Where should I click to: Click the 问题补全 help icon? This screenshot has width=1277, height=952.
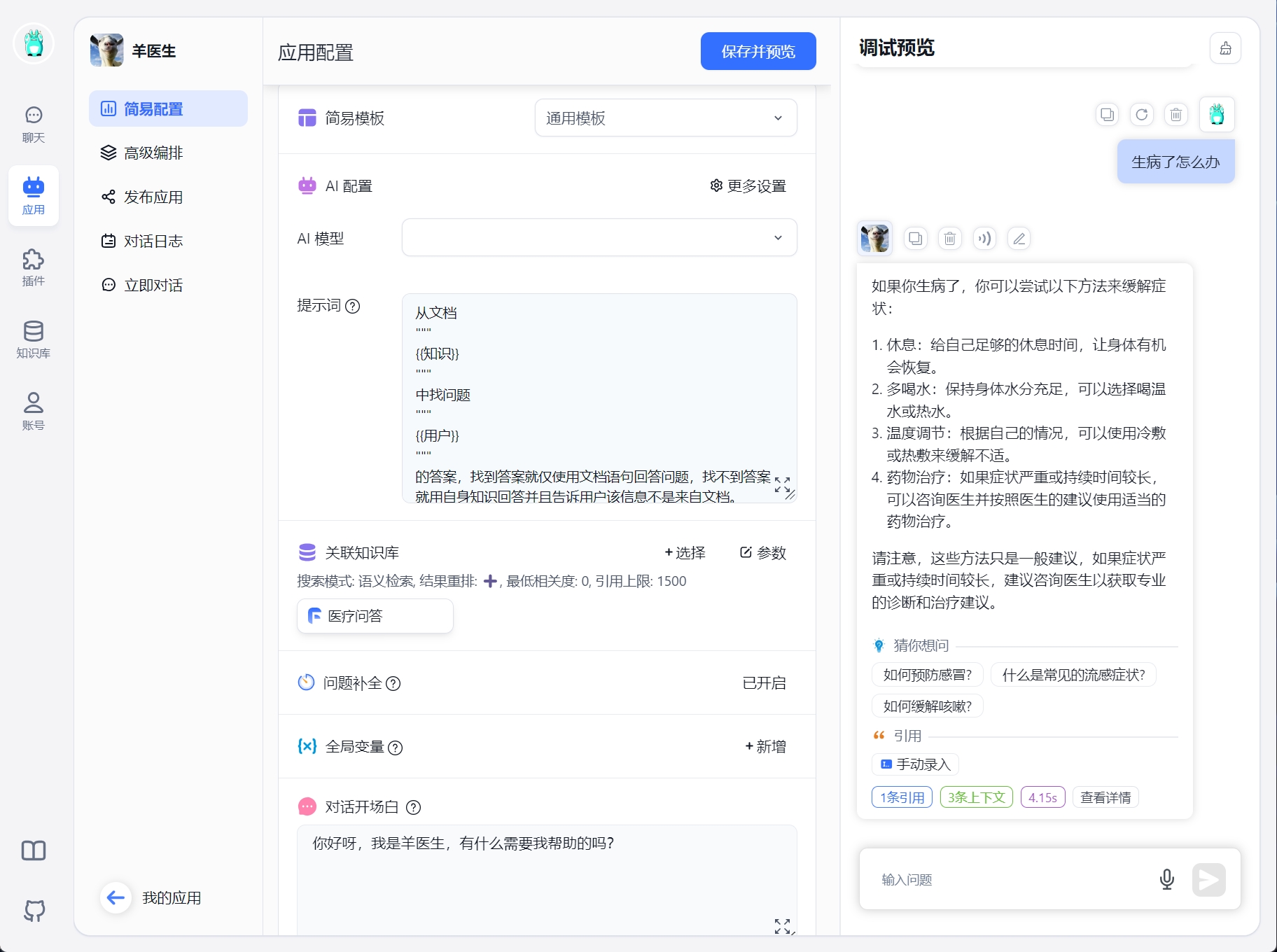pos(393,684)
